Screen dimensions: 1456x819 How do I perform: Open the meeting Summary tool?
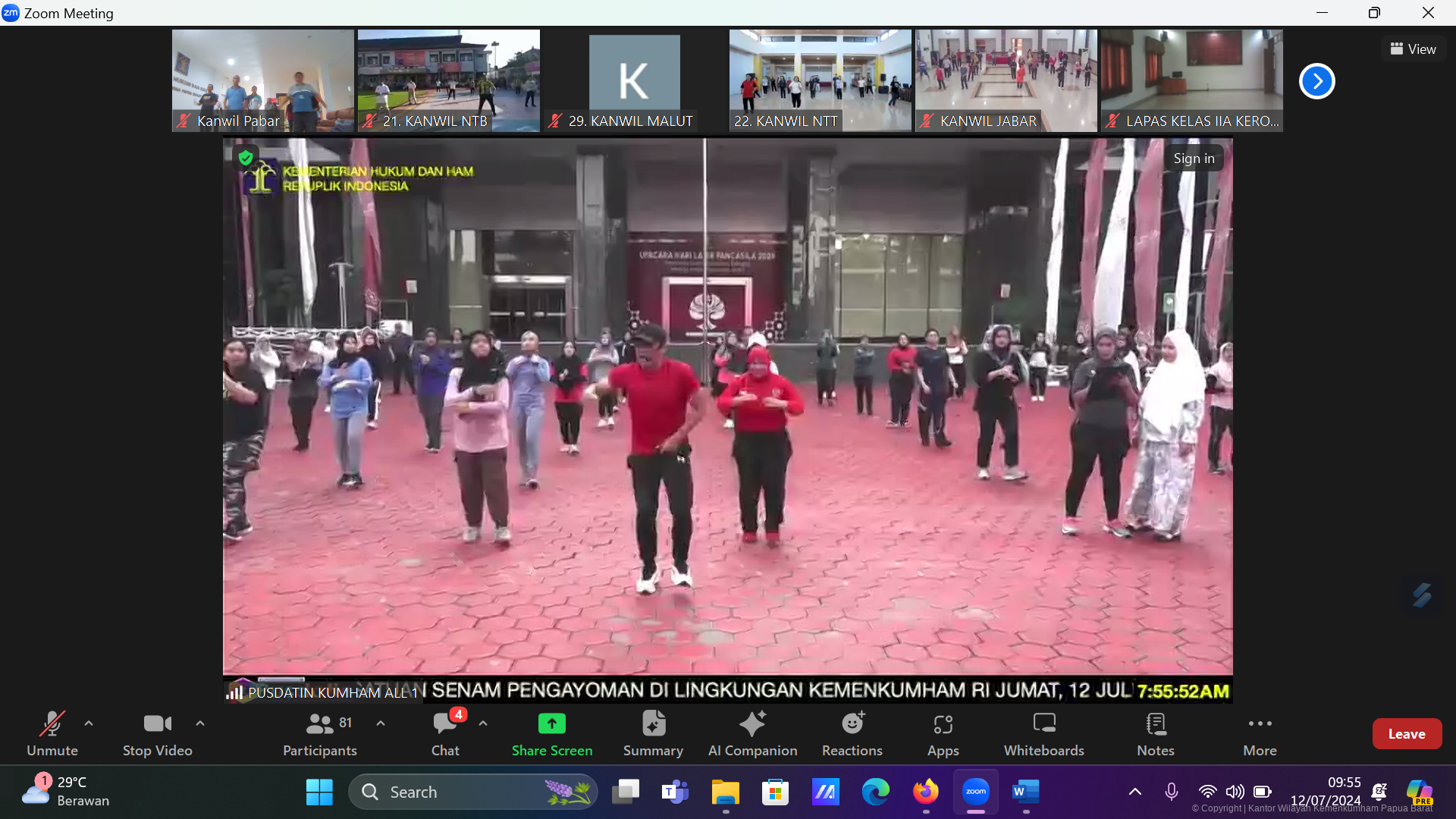click(x=653, y=733)
